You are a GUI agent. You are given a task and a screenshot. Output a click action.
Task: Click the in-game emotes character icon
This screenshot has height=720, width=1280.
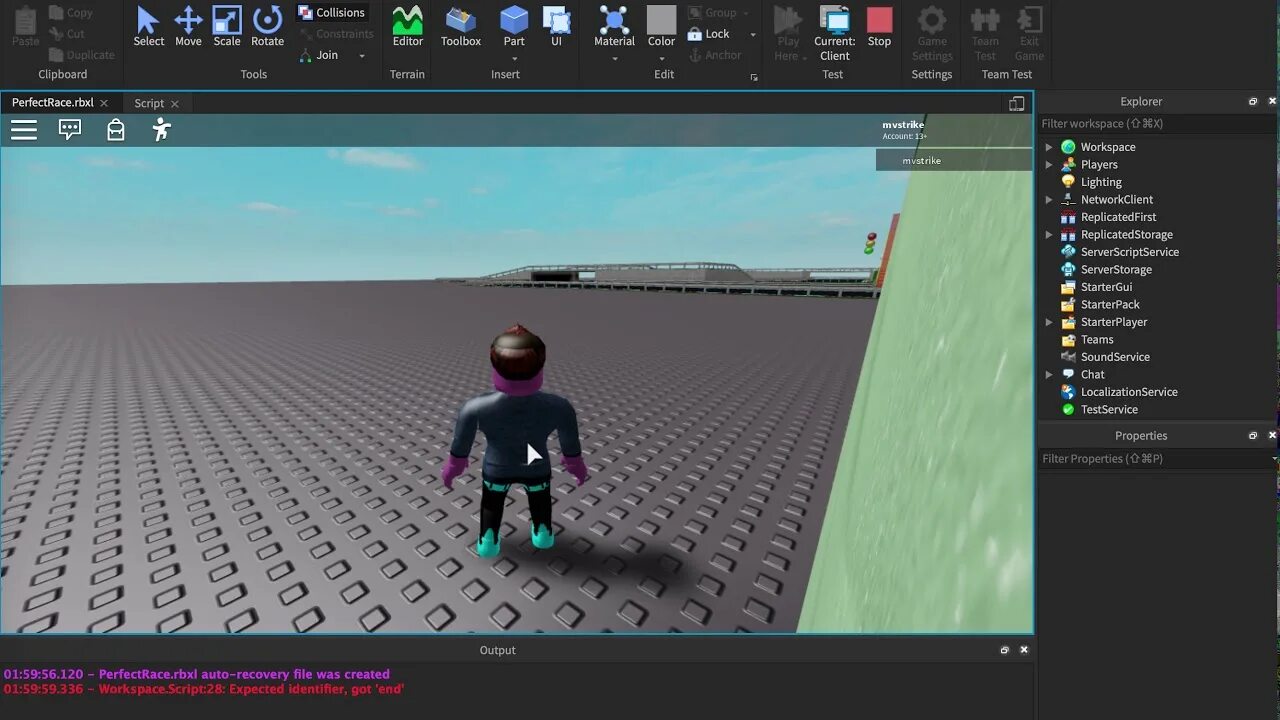click(x=161, y=130)
